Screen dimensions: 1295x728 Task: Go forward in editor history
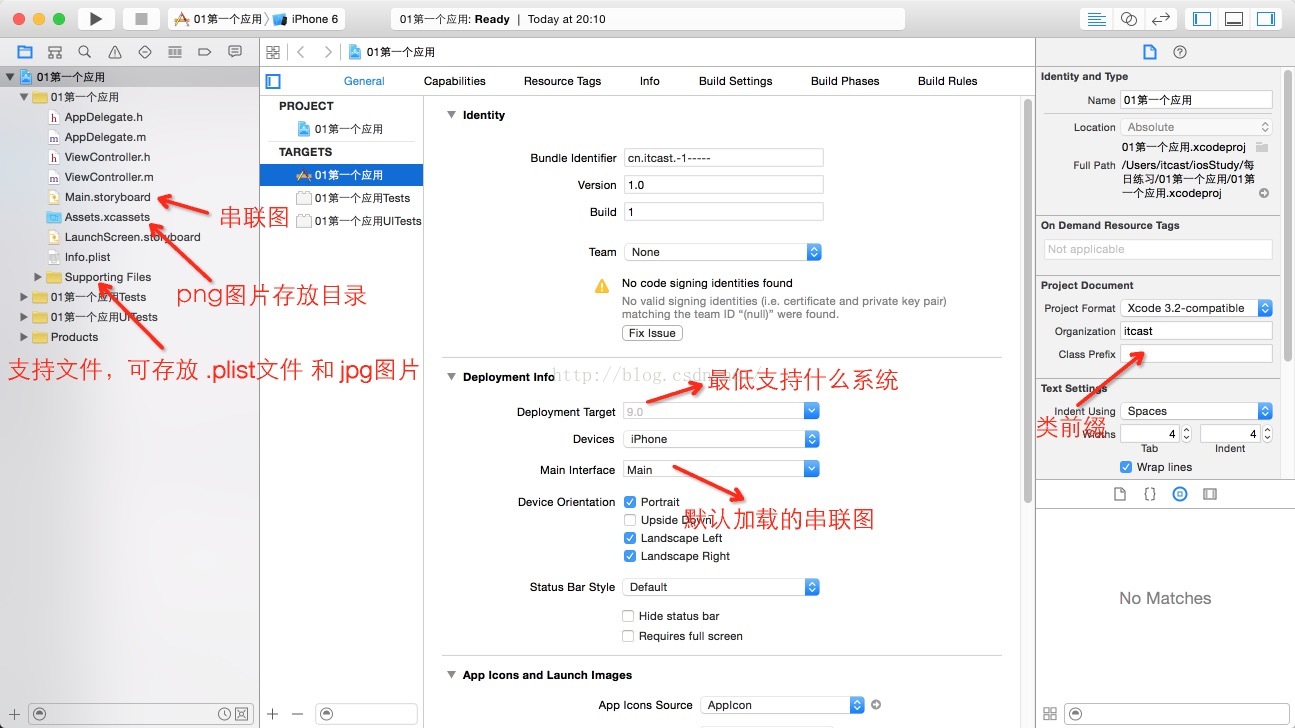point(327,52)
